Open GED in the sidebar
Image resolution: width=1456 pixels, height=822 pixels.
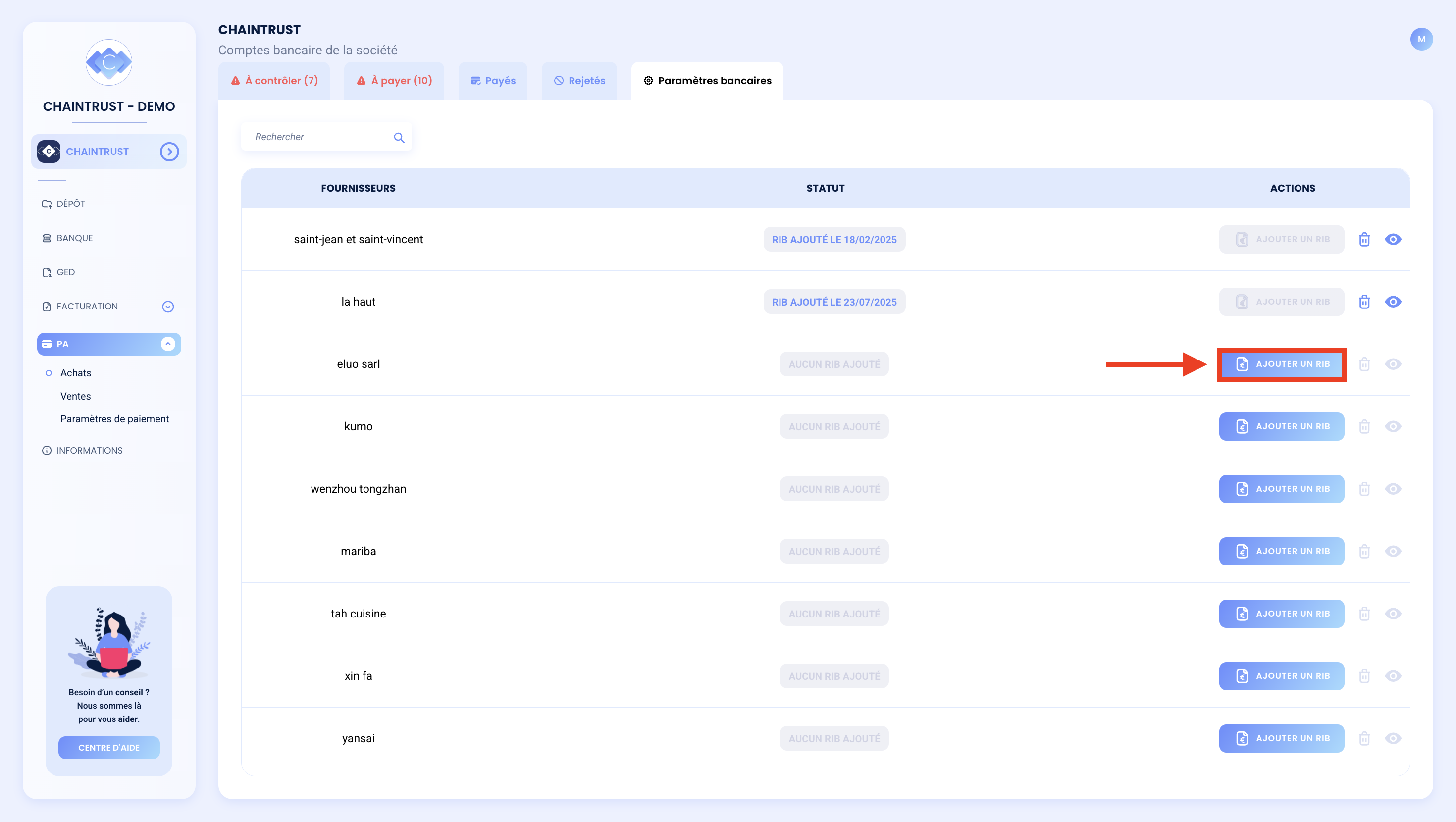point(58,272)
